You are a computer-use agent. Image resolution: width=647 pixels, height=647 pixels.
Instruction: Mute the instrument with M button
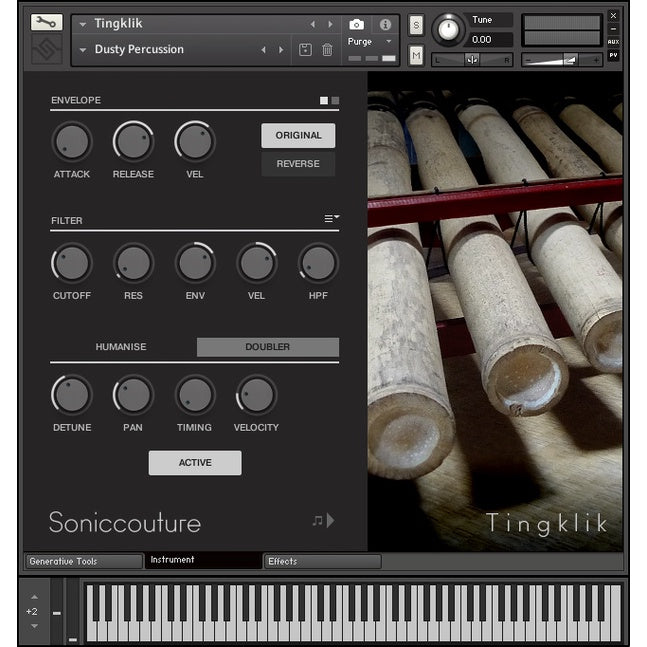tap(416, 55)
